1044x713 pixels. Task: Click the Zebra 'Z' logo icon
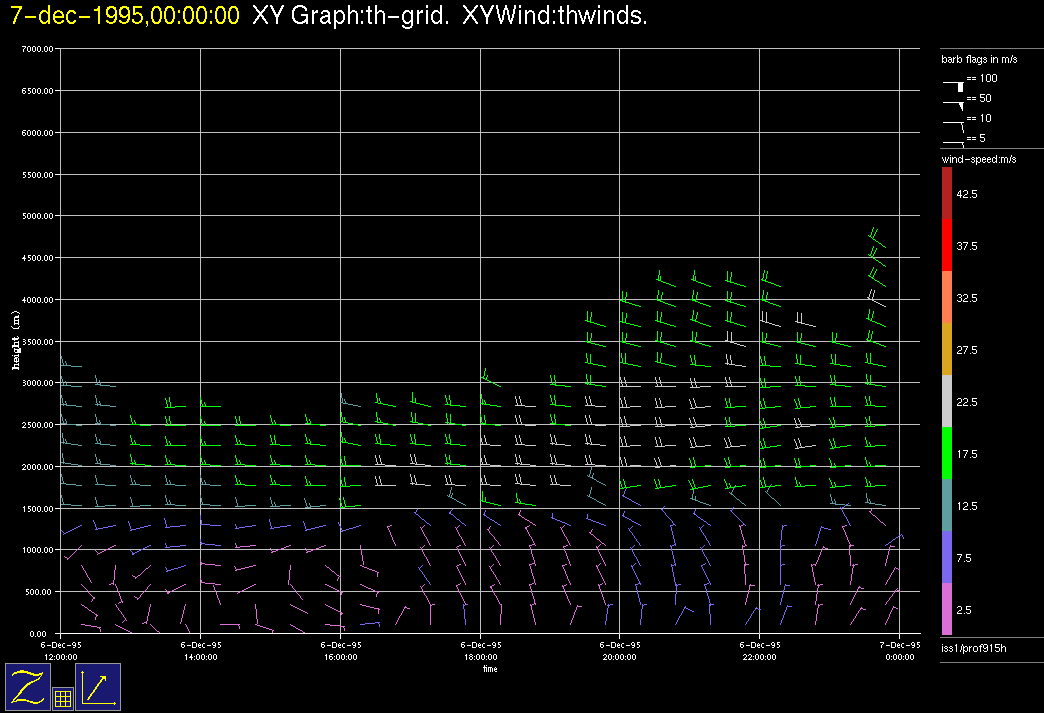tap(28, 687)
